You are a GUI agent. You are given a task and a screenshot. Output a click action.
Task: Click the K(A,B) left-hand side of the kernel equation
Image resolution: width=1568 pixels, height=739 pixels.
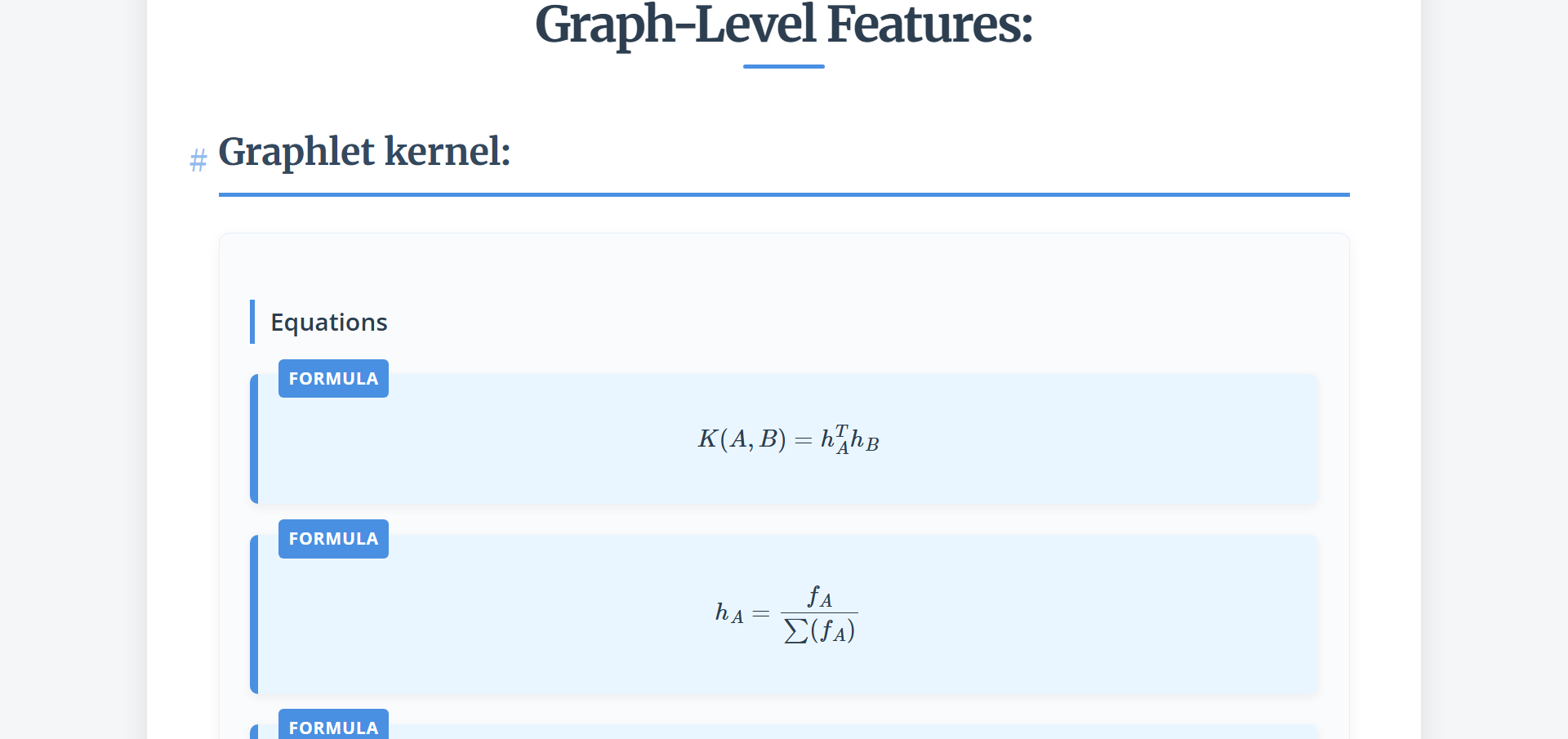(741, 439)
